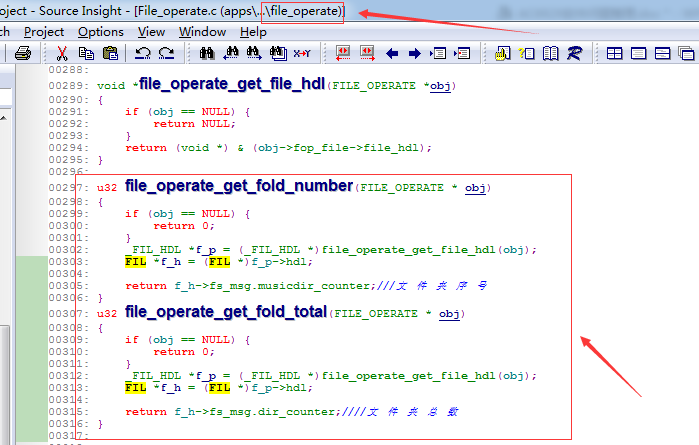This screenshot has height=445, width=699.
Task: Click 'obj' parameter of file_operate_get_file_hdl
Action: pyautogui.click(x=440, y=86)
